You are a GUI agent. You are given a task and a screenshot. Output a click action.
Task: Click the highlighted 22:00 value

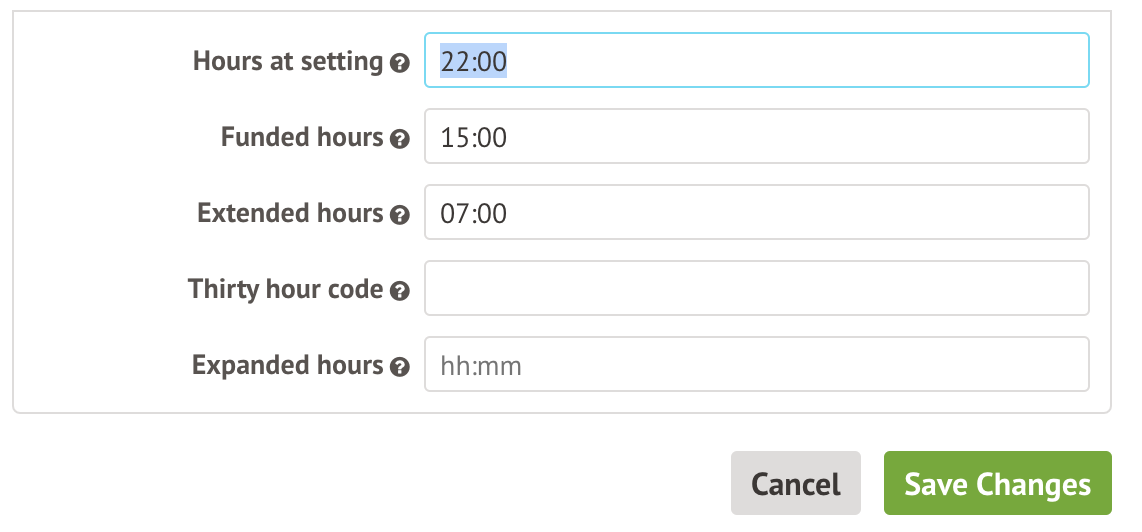tap(474, 61)
